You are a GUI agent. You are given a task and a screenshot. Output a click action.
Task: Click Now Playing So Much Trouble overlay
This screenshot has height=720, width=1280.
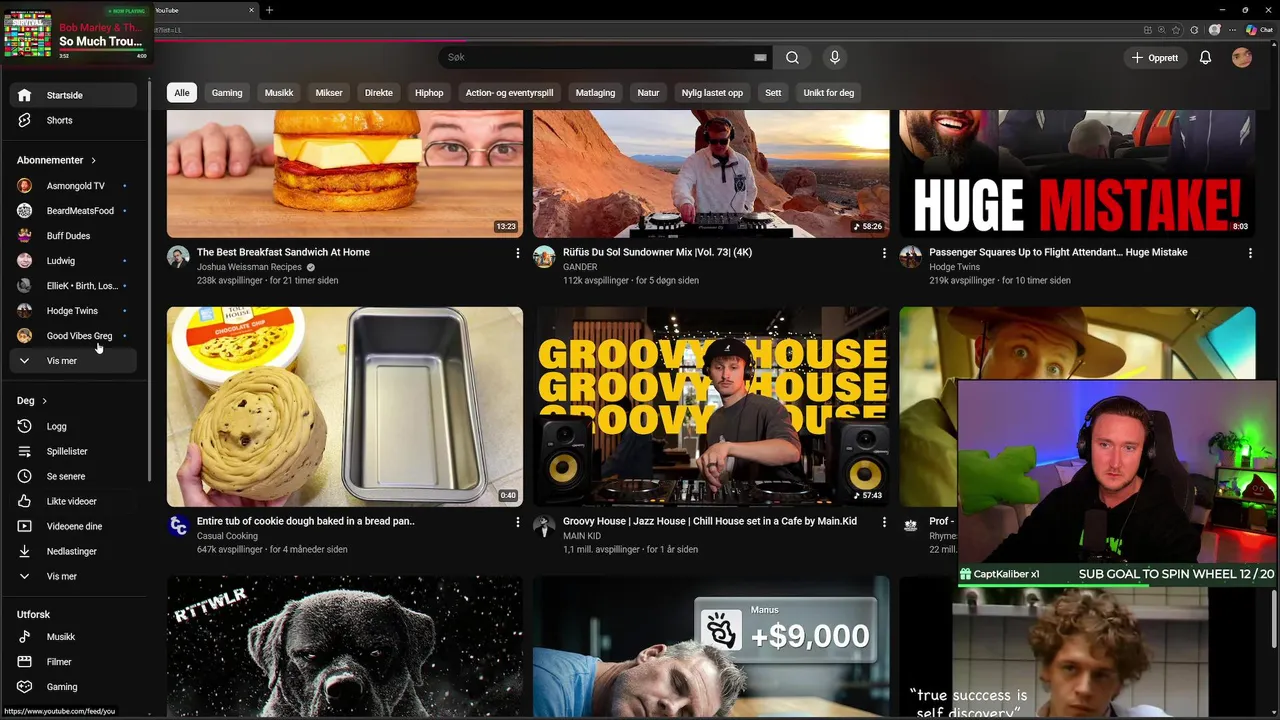click(76, 34)
